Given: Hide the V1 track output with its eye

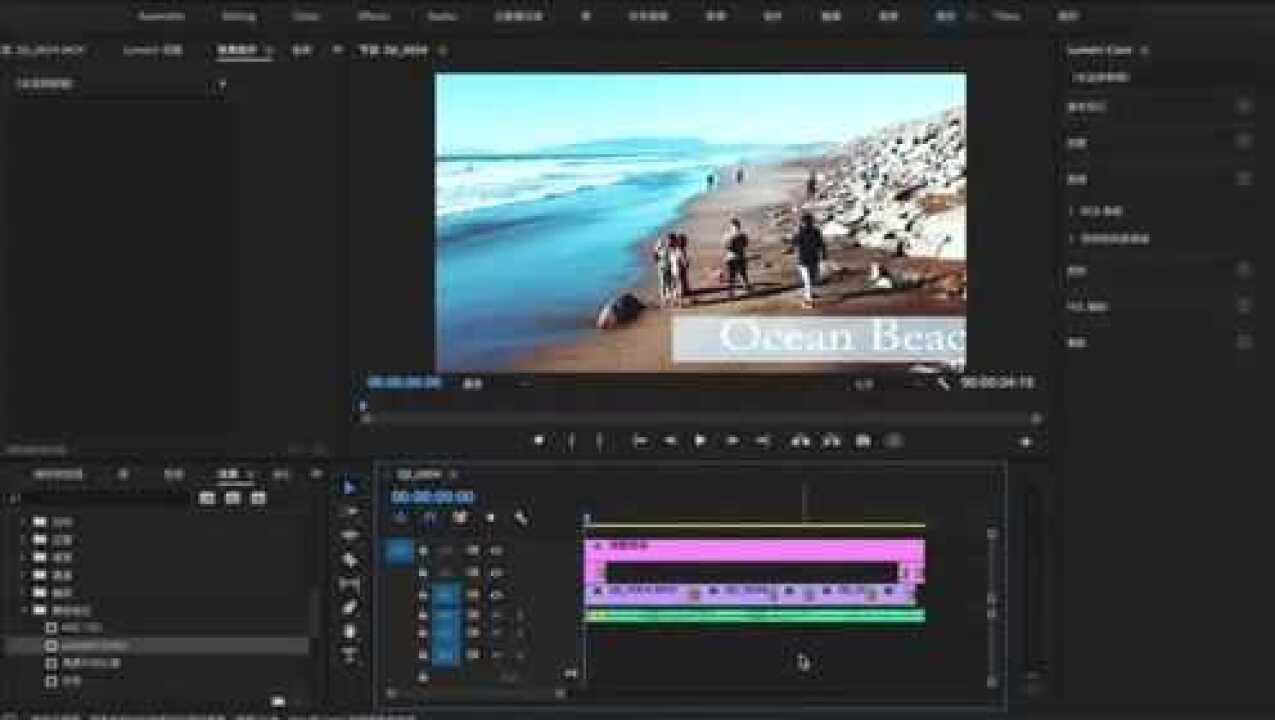Looking at the screenshot, I should tap(497, 594).
